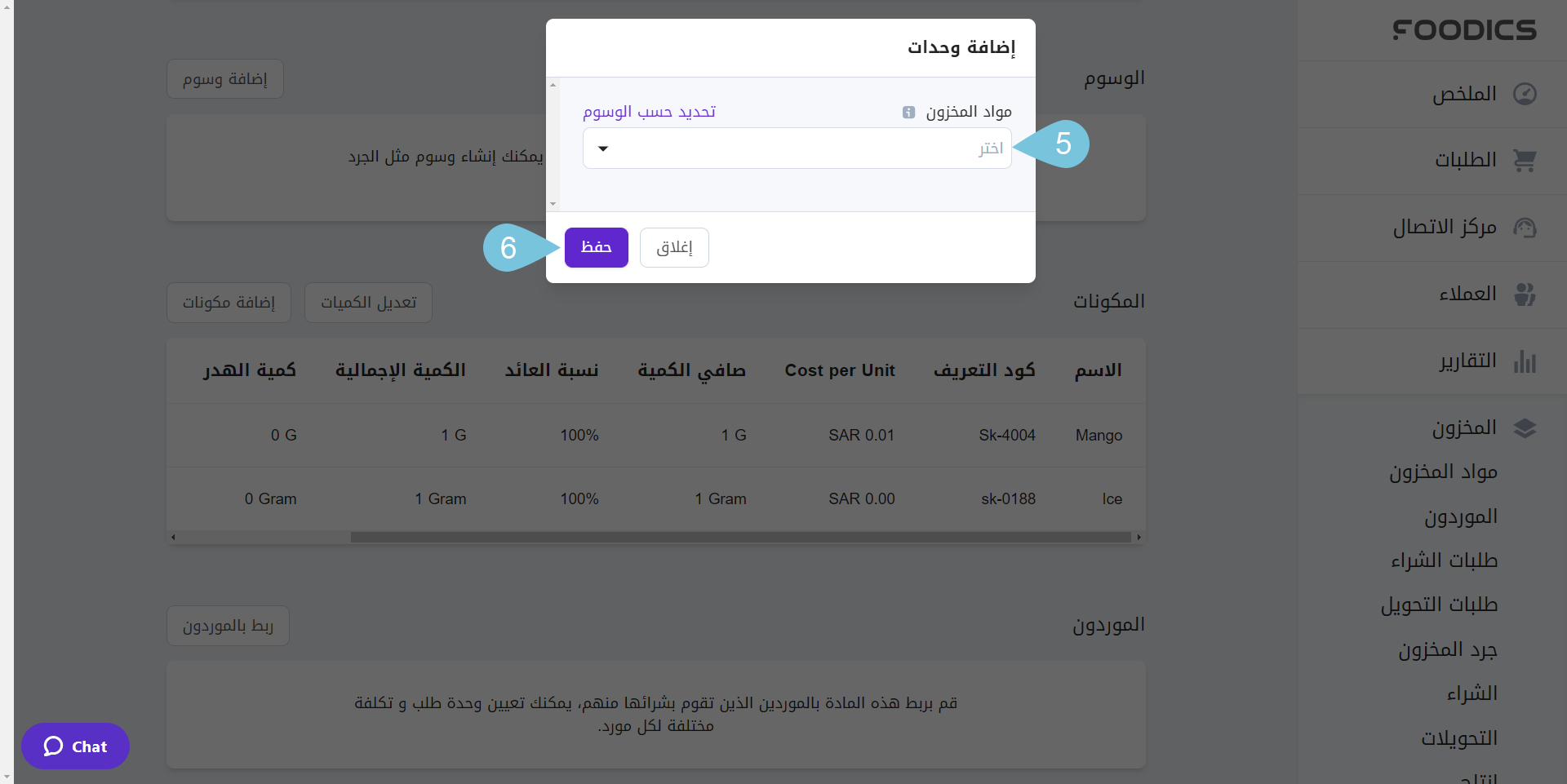Open the Chat bubble widget
1567x784 pixels.
click(x=75, y=746)
